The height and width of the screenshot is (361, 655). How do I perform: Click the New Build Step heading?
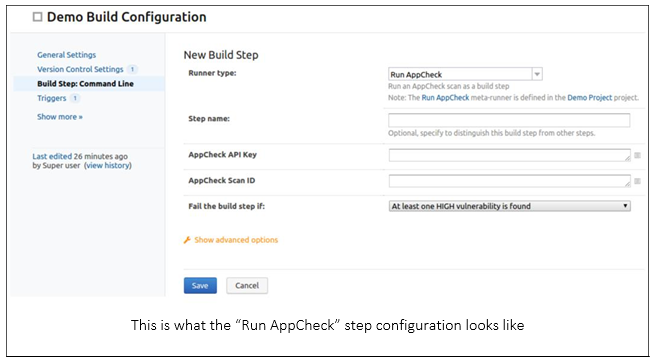click(221, 55)
